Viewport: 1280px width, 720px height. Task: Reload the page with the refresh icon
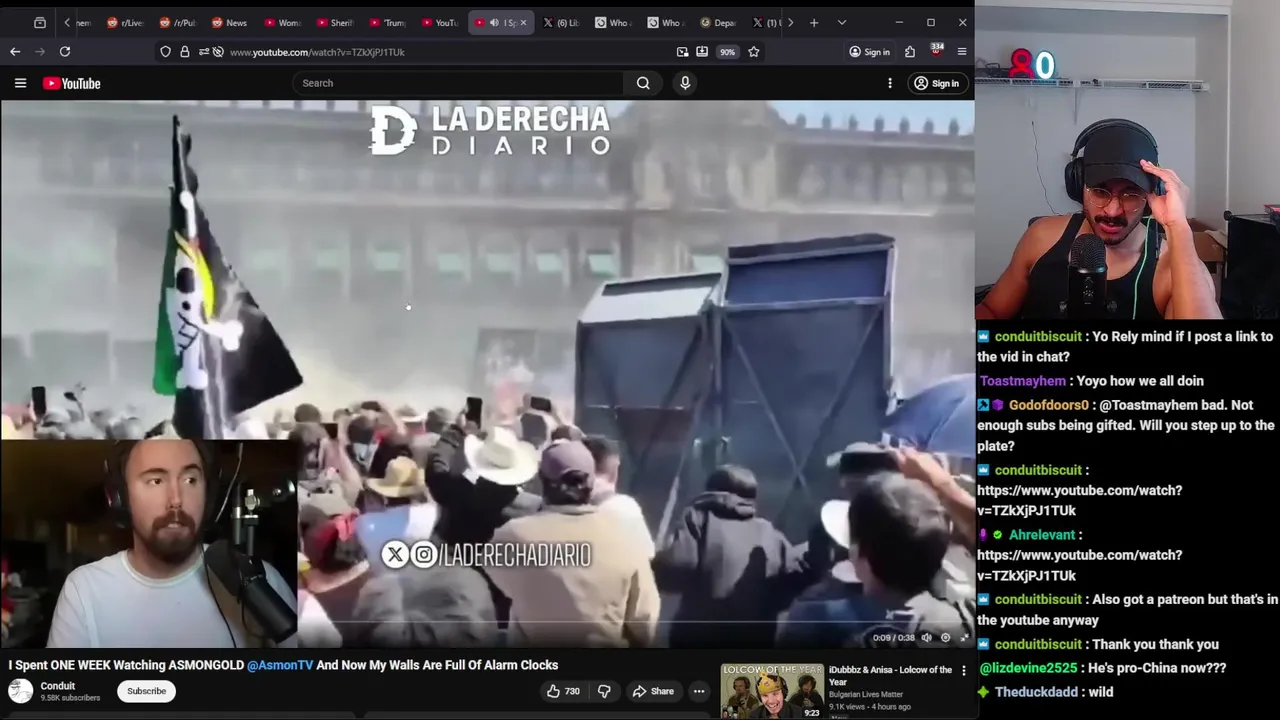(x=65, y=51)
